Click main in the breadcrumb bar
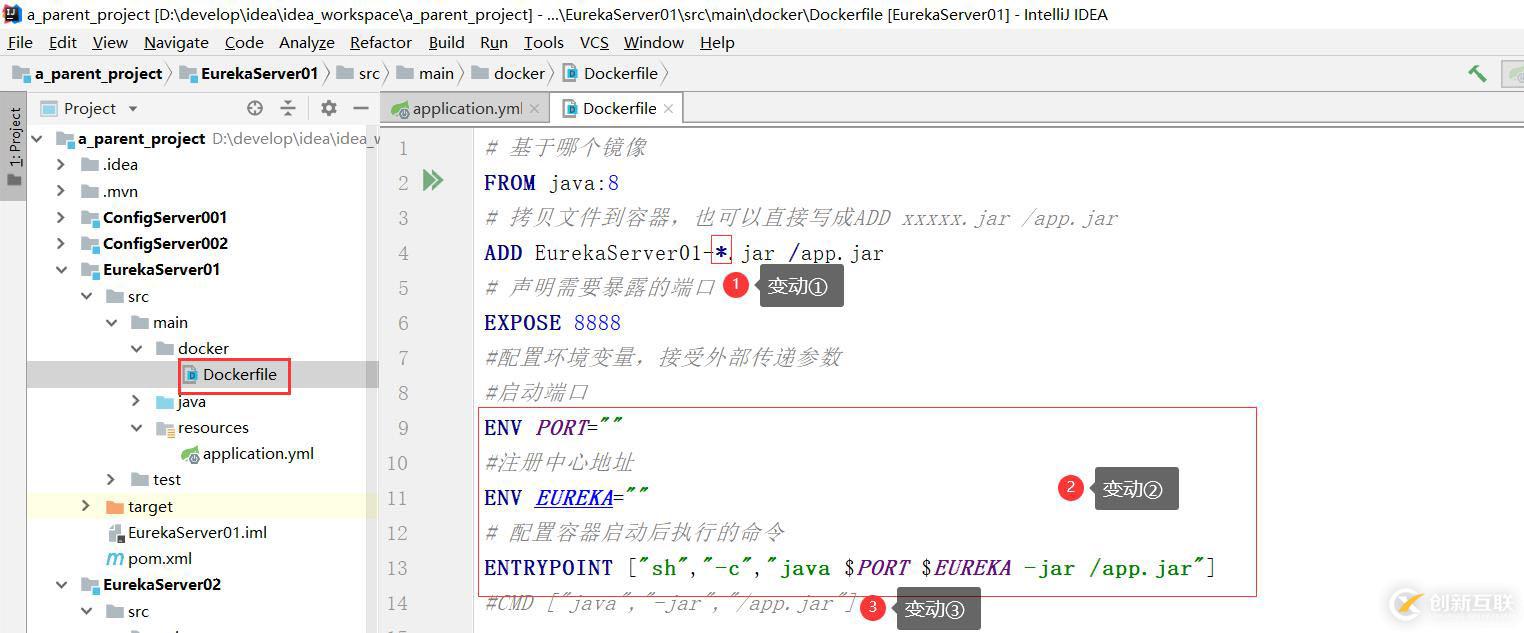The image size is (1524, 633). pos(436,73)
